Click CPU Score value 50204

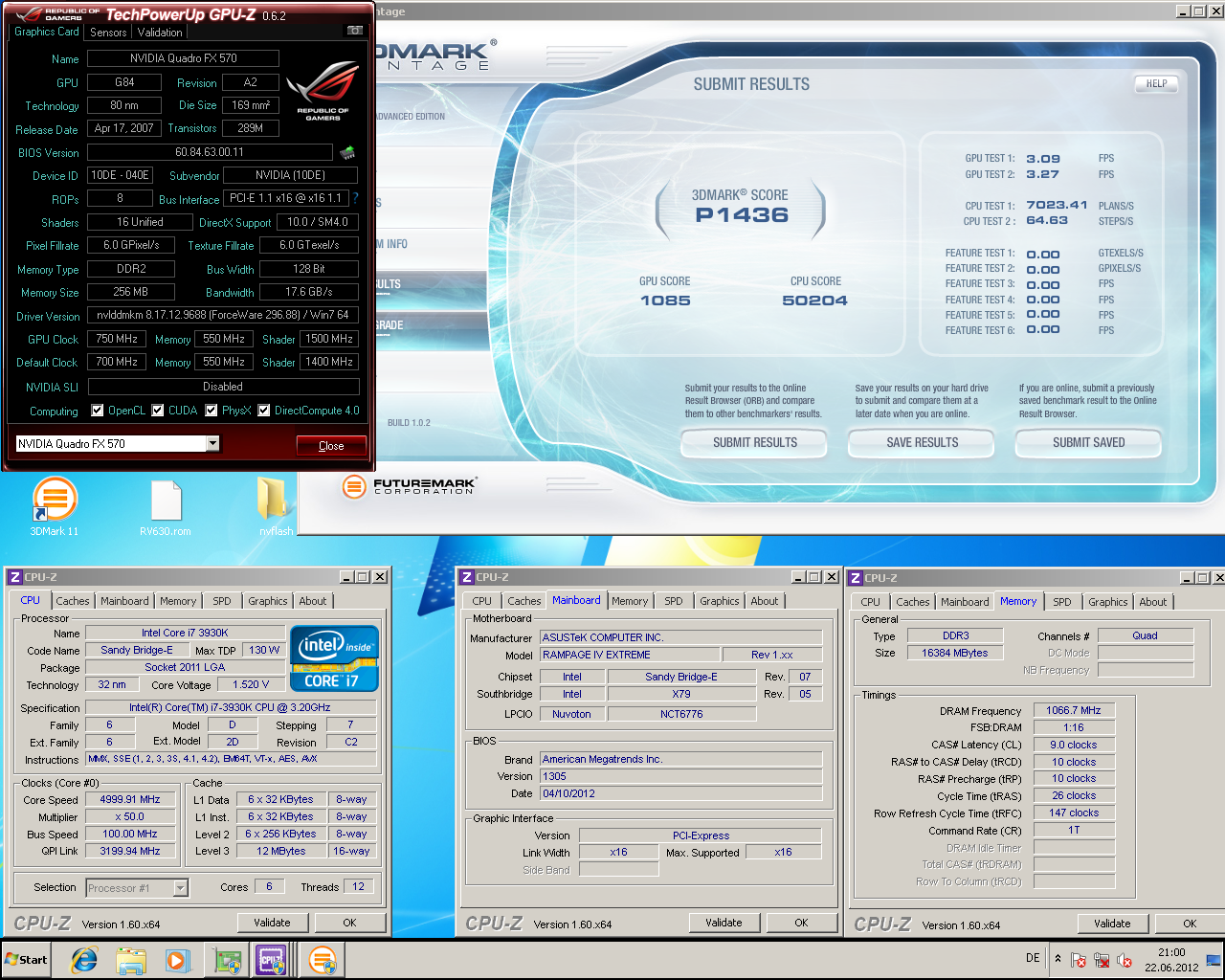pos(815,301)
